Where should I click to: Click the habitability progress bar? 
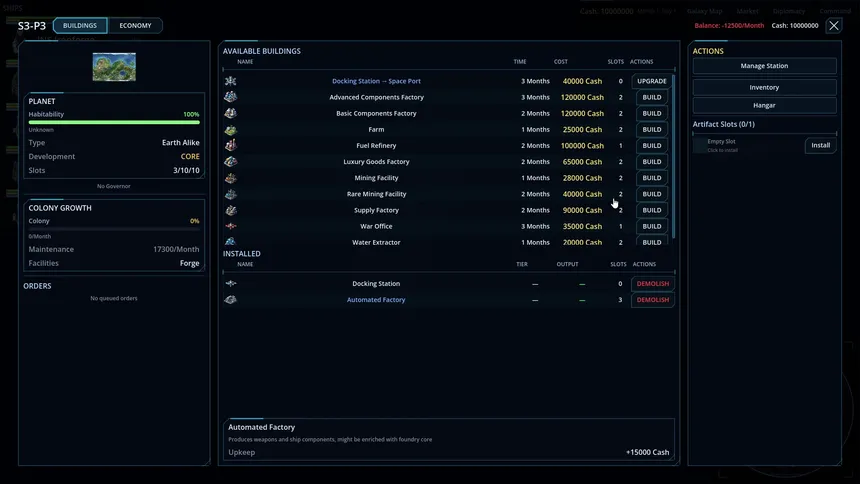click(114, 122)
